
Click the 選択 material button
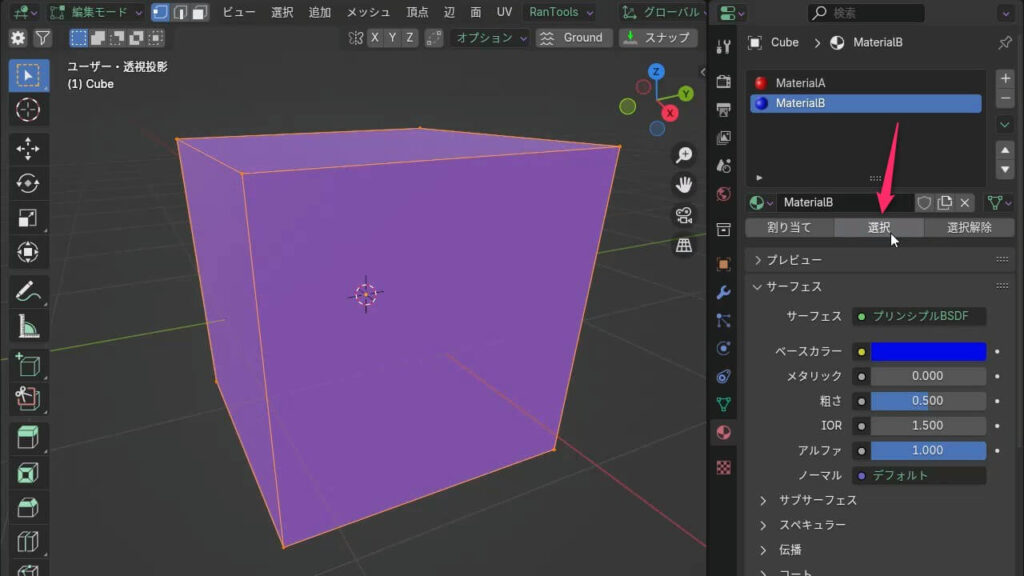coord(879,227)
